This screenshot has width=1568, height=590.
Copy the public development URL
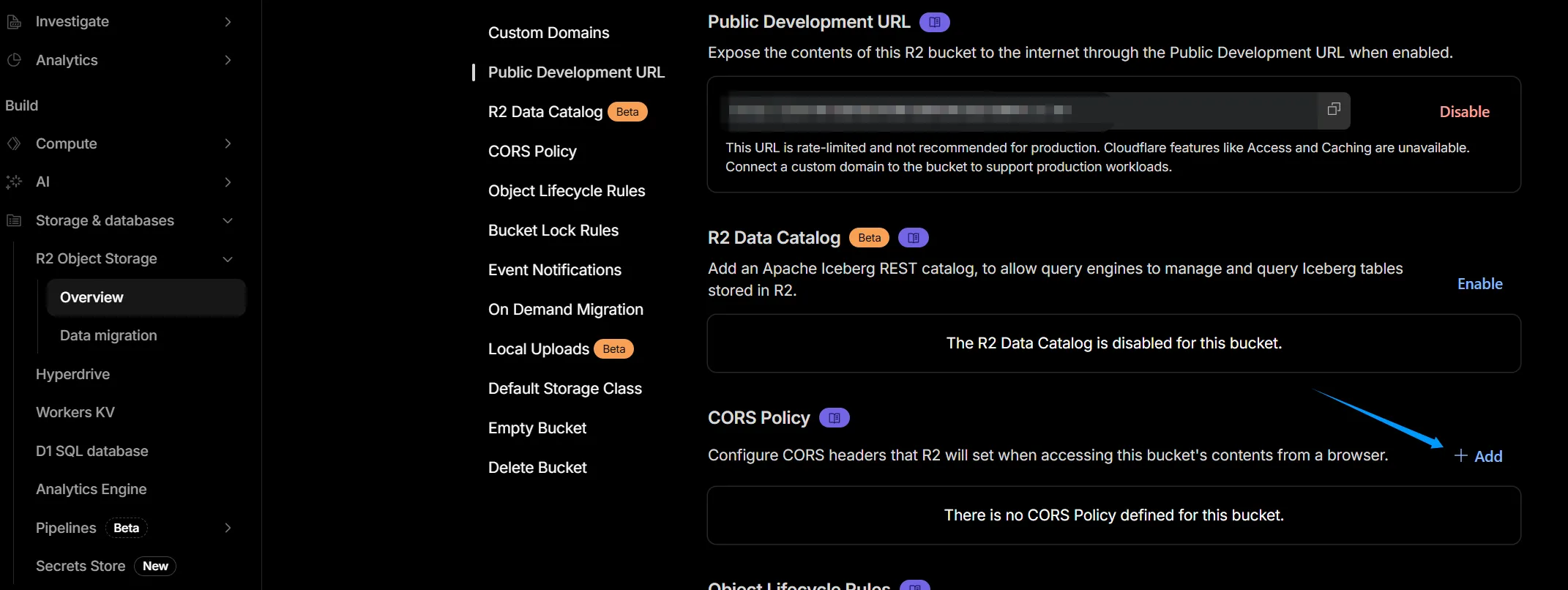click(1334, 109)
